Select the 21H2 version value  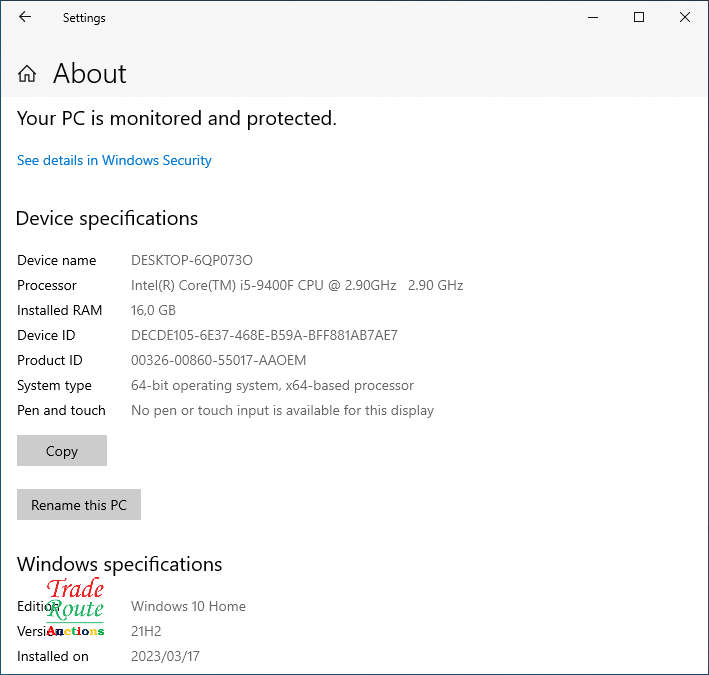pos(146,631)
